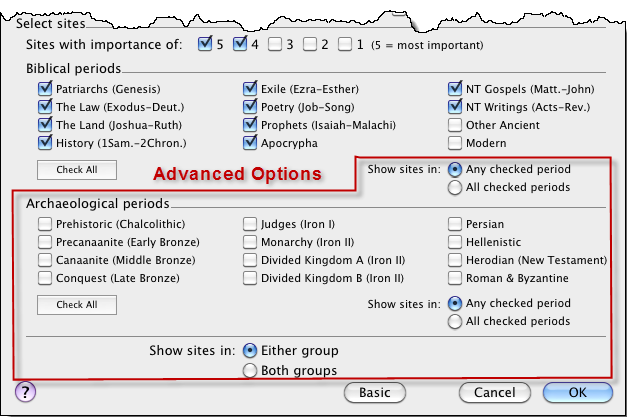Uncheck importance level 5 checkbox
The height and width of the screenshot is (417, 627).
tap(206, 43)
